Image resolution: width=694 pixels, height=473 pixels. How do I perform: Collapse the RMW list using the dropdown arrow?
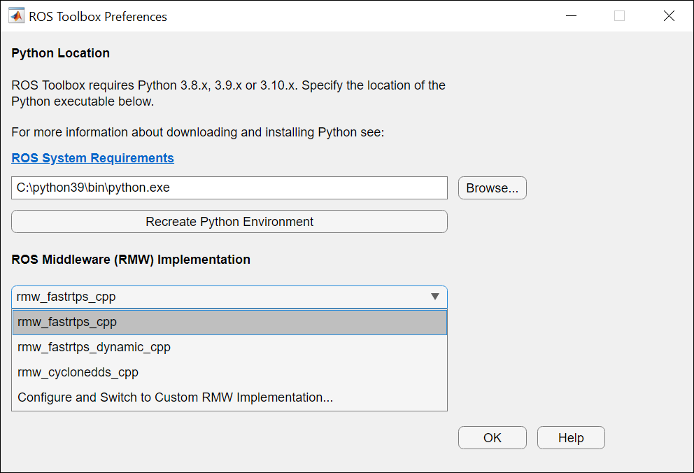coord(434,297)
